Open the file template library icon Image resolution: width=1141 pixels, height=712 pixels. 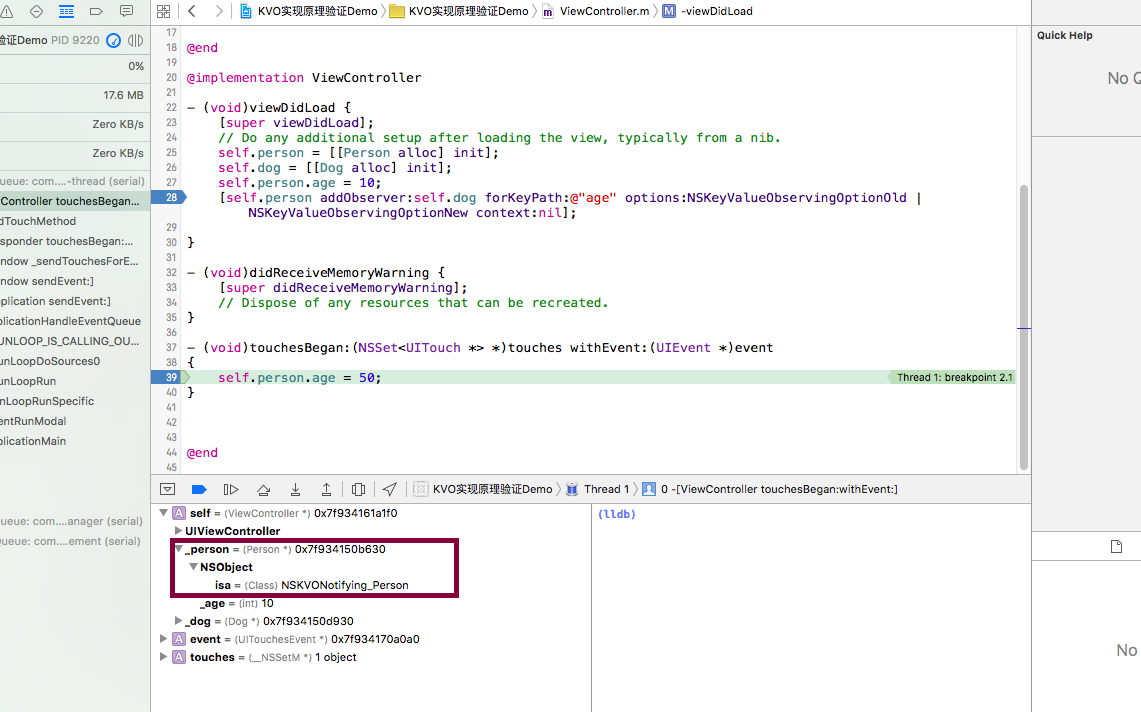[x=1116, y=547]
